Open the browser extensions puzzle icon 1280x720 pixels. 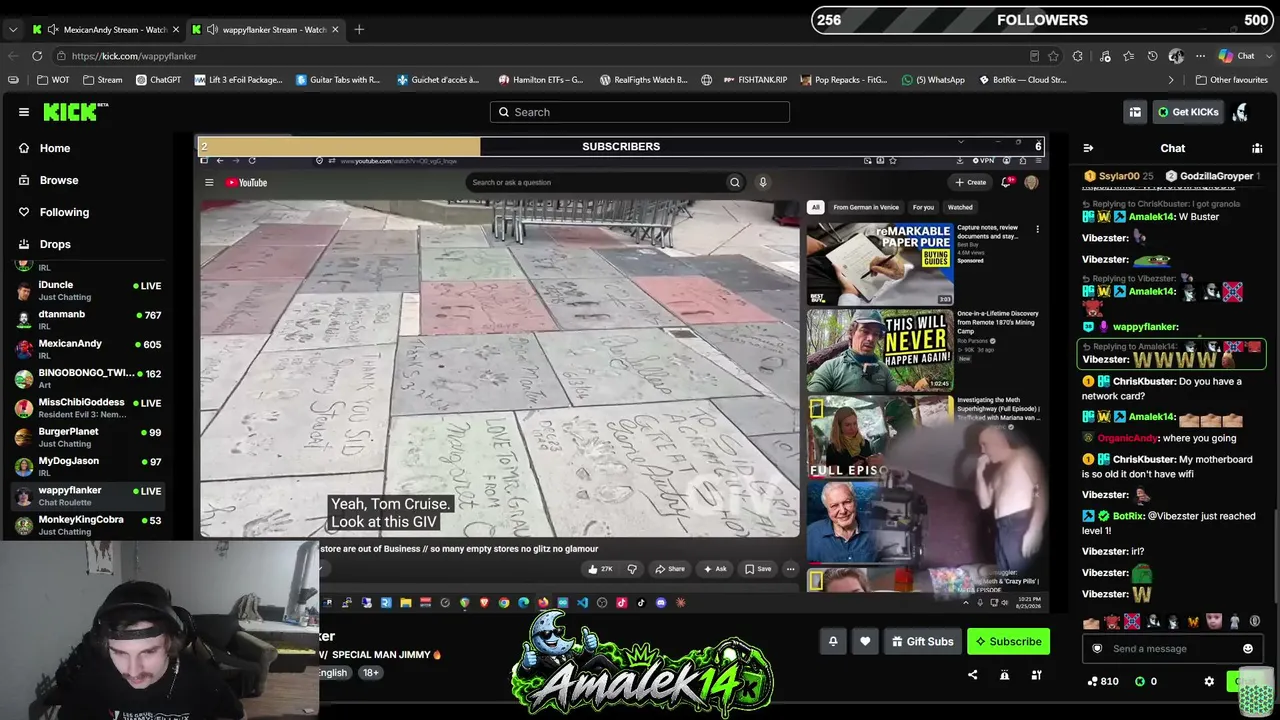(1078, 56)
